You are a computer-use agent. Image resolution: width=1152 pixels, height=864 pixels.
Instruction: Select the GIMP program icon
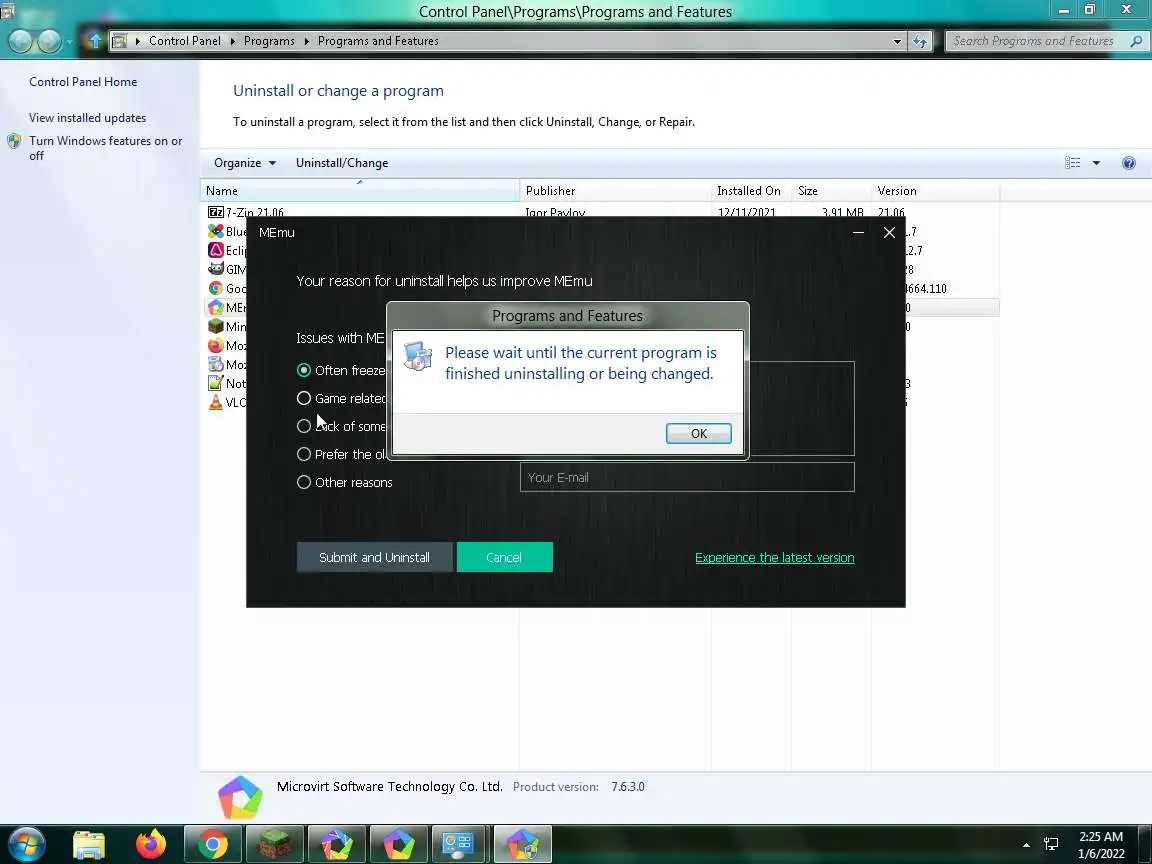pos(215,269)
